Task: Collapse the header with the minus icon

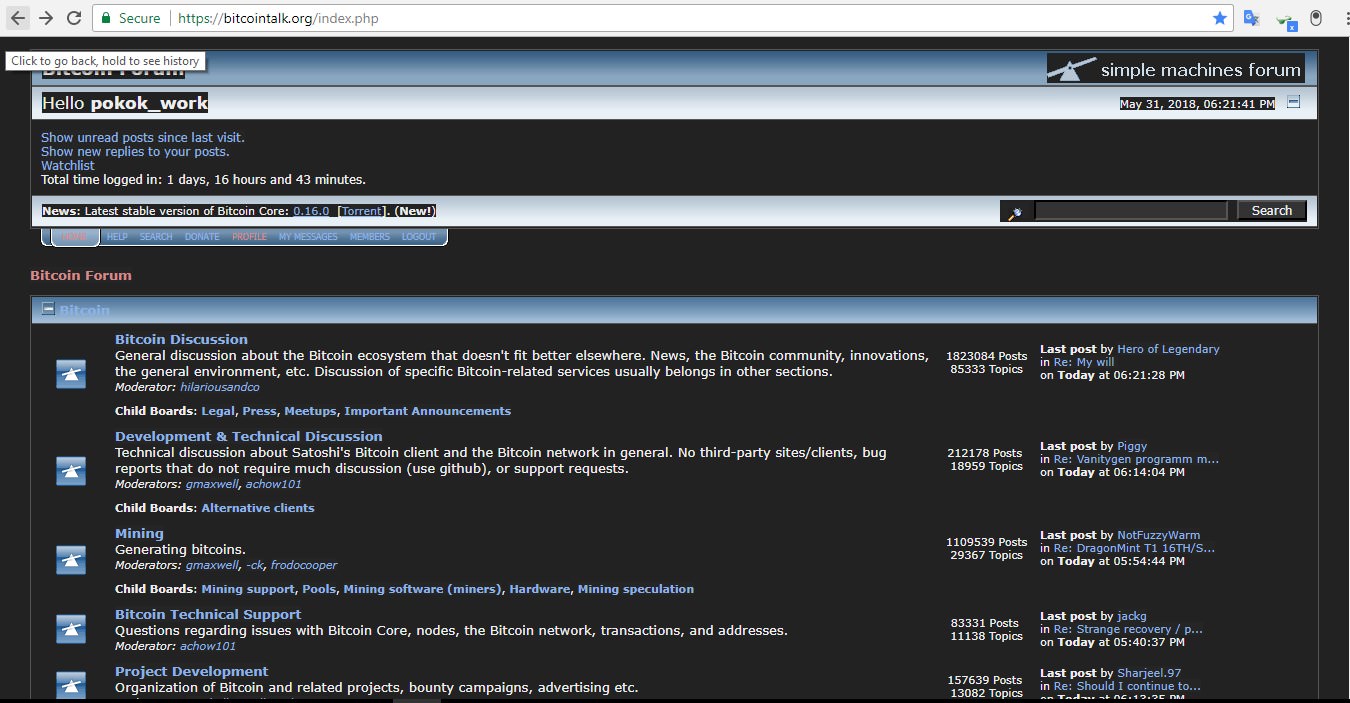Action: tap(1293, 102)
